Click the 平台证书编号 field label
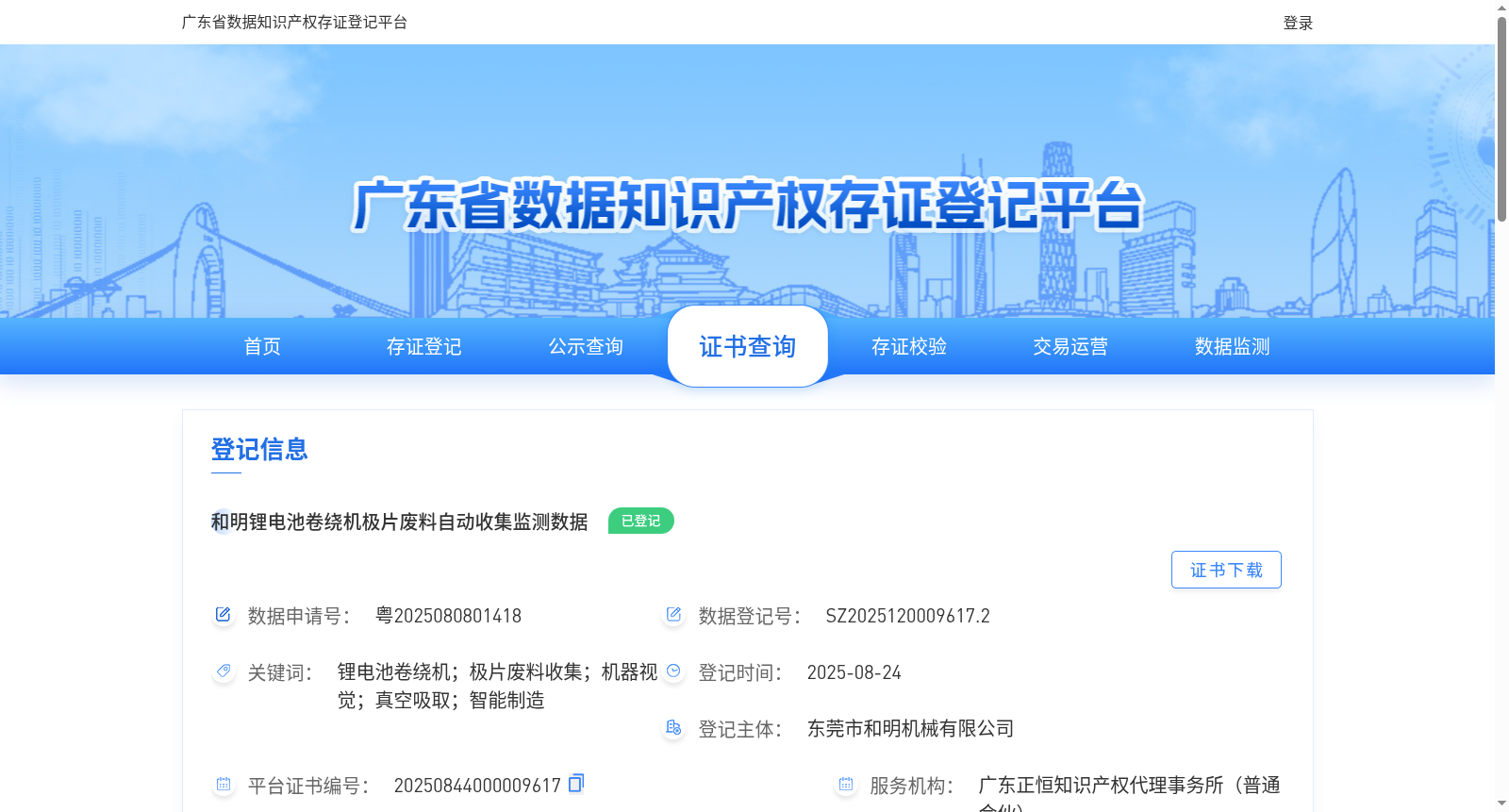The height and width of the screenshot is (812, 1509). [308, 786]
